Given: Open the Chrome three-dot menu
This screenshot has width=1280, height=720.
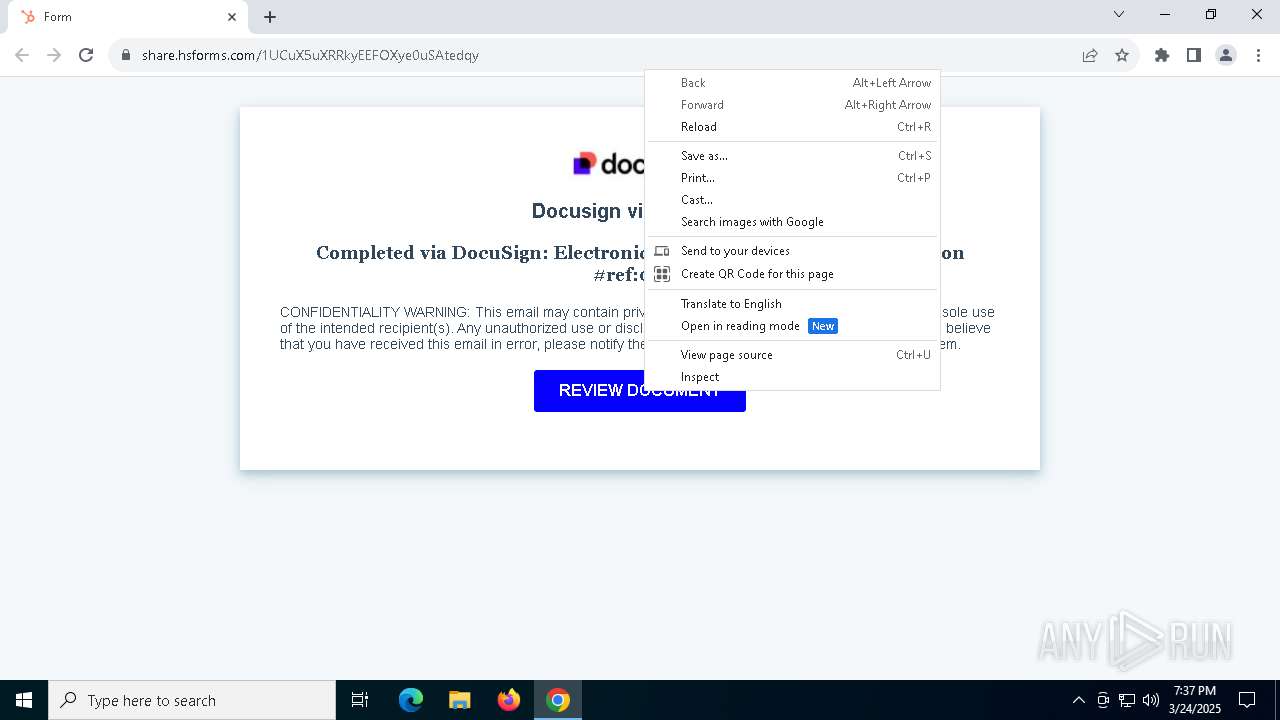Looking at the screenshot, I should point(1258,55).
